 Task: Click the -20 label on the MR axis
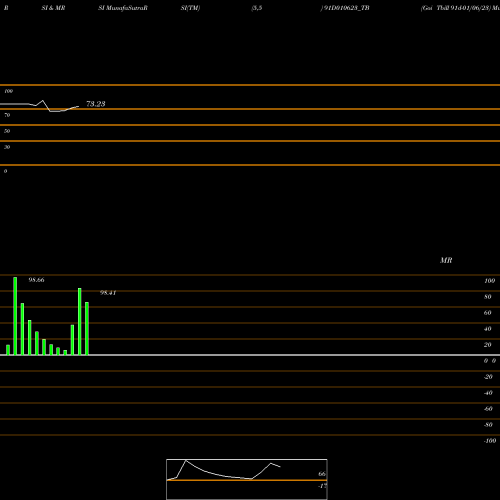click(x=488, y=377)
